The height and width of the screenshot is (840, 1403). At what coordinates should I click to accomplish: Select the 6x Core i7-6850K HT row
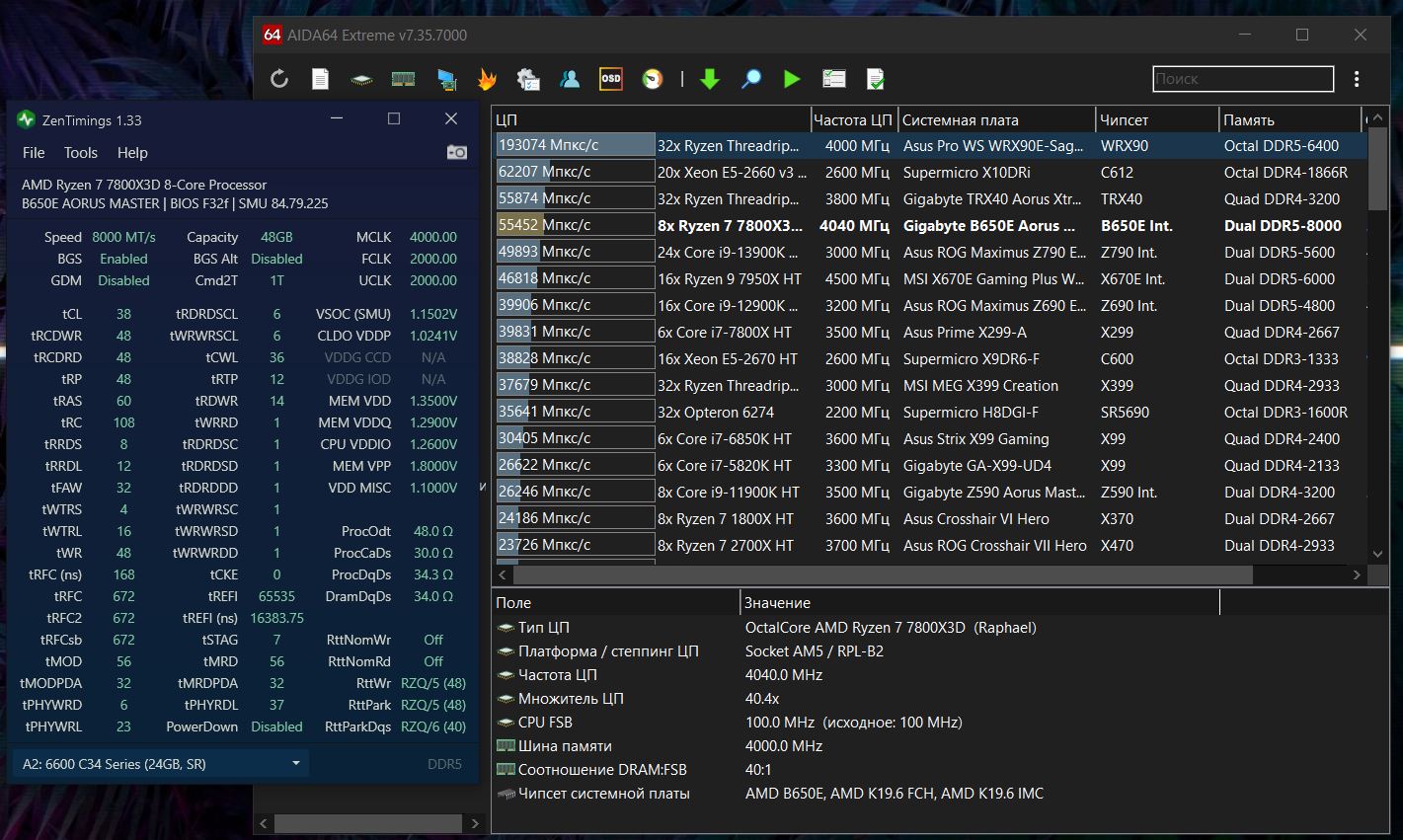point(931,438)
